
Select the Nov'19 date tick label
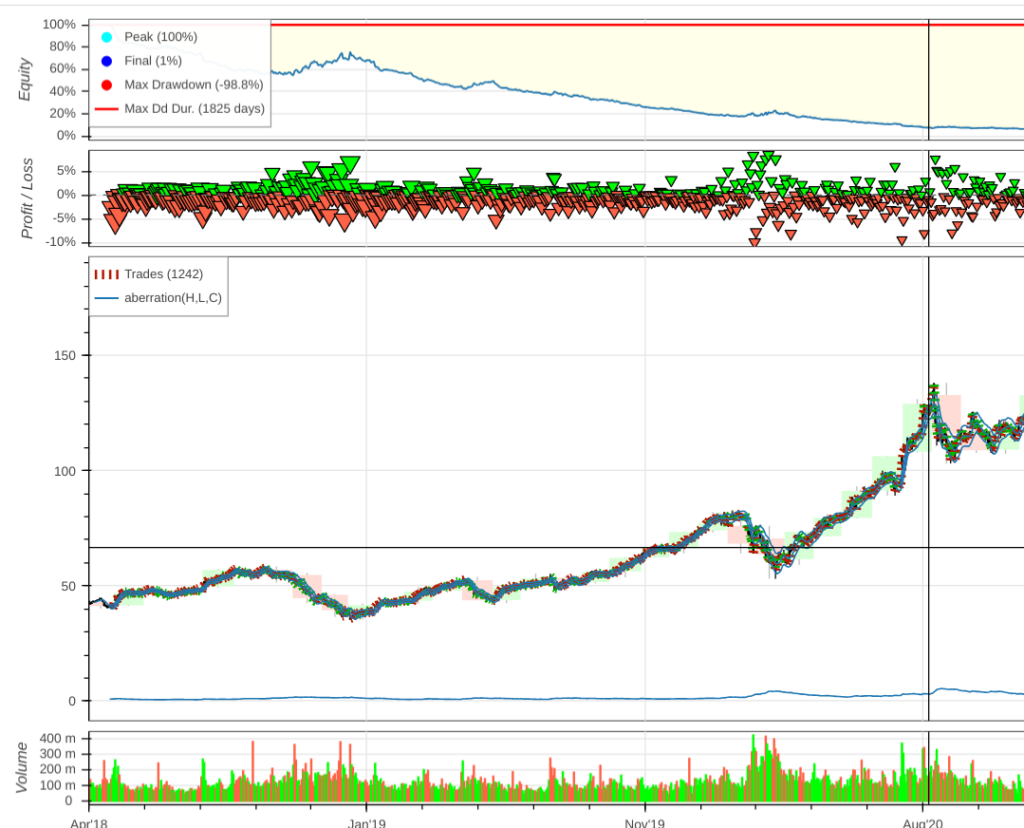point(645,822)
